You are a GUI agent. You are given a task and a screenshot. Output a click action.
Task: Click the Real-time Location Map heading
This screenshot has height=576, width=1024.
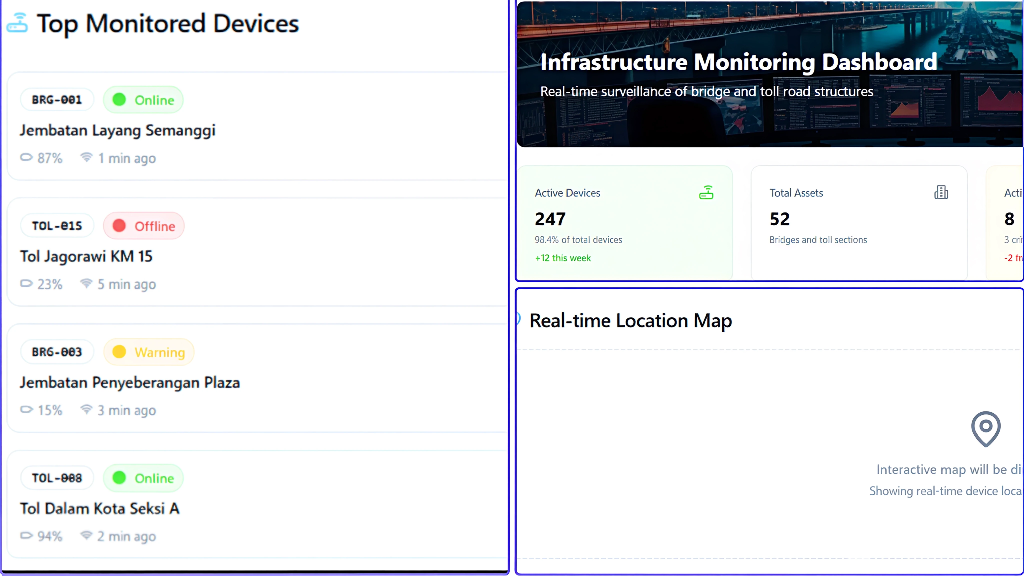click(x=631, y=321)
